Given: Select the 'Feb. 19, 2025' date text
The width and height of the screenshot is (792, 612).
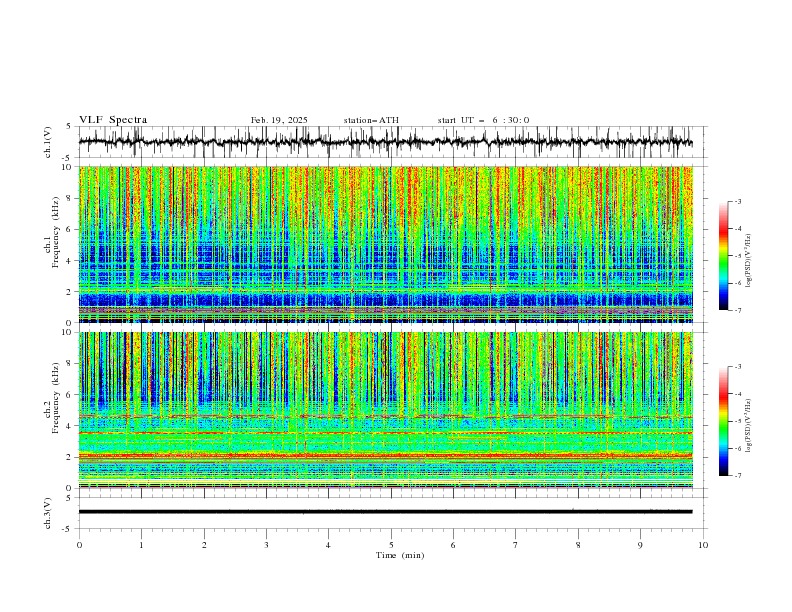Looking at the screenshot, I should [279, 120].
